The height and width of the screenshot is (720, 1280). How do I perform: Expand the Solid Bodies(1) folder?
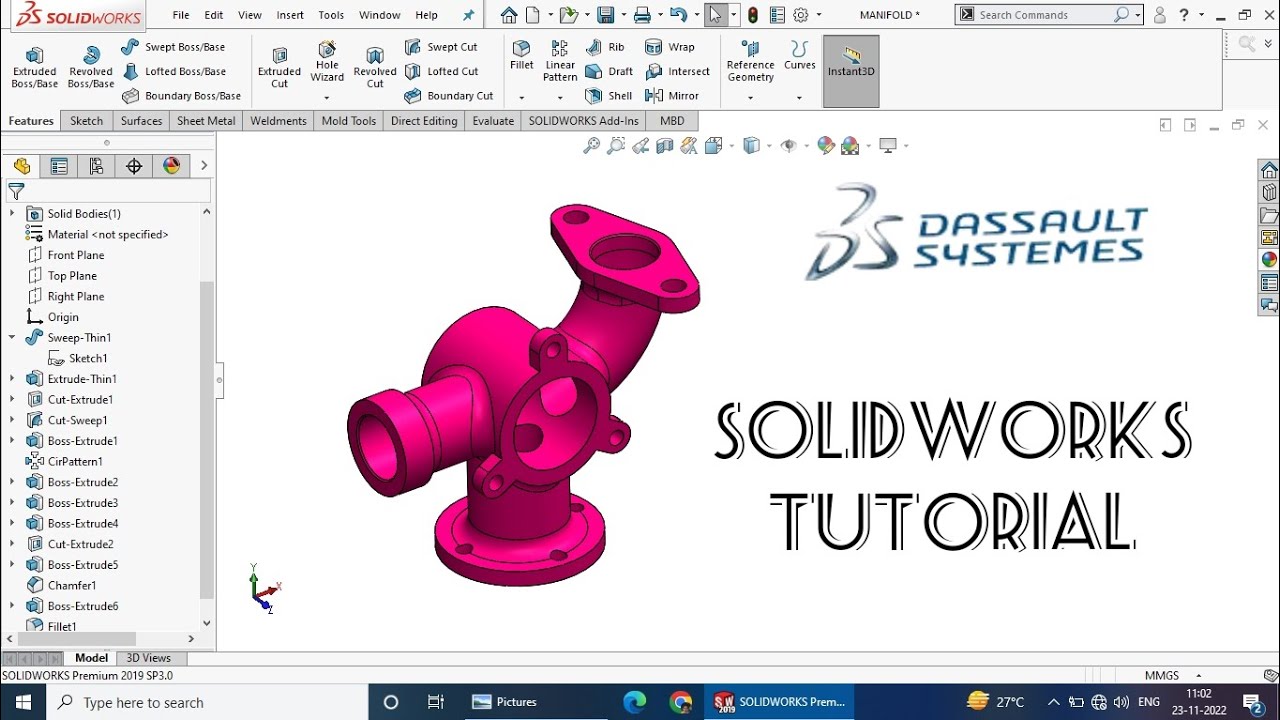[12, 213]
